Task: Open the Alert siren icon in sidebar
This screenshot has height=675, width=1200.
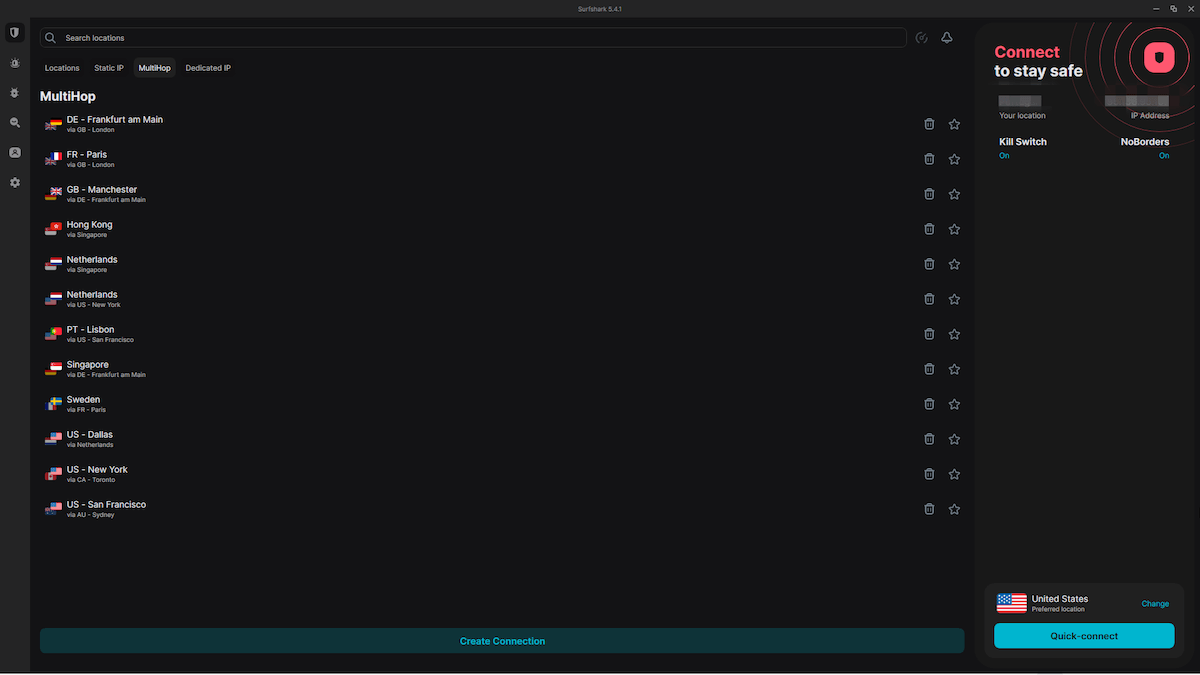Action: 14,63
